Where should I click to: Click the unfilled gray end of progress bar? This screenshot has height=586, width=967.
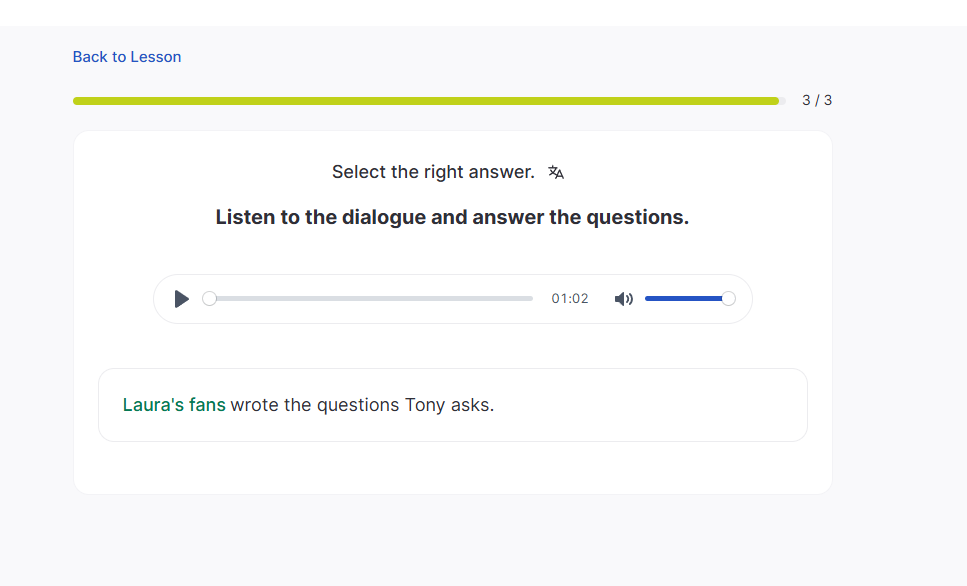click(782, 101)
